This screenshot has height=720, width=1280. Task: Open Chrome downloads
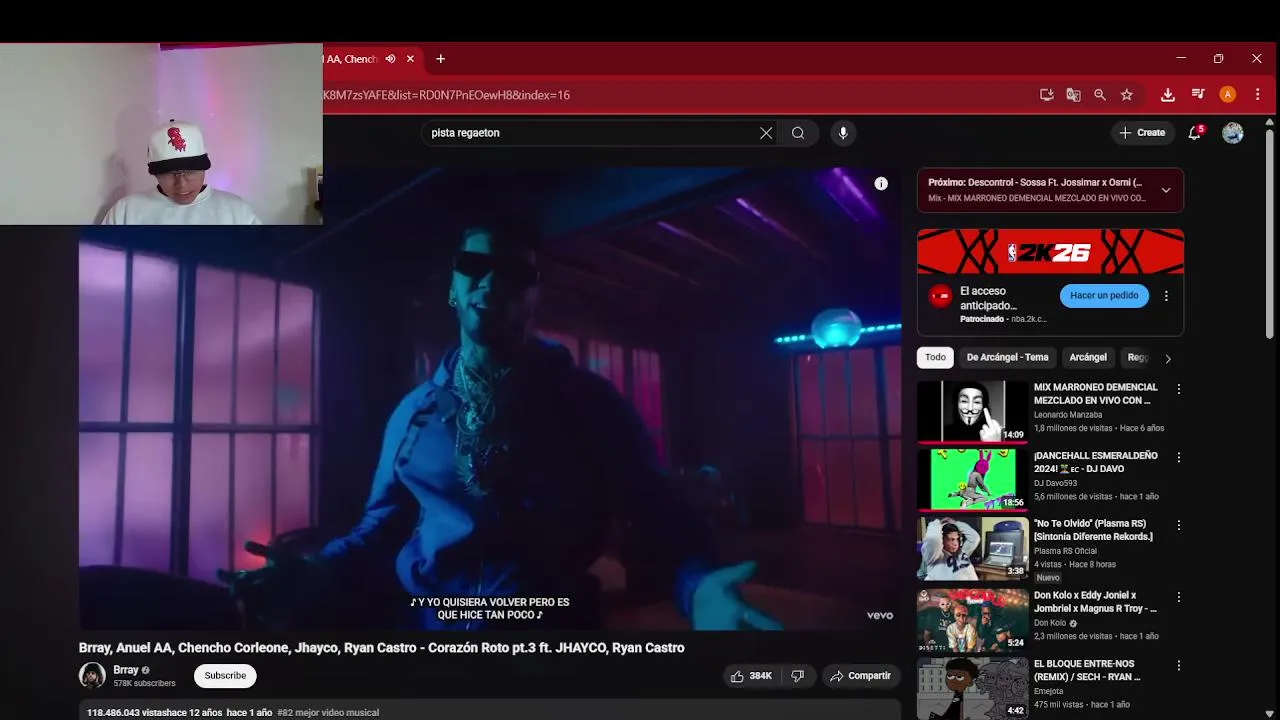[x=1167, y=95]
